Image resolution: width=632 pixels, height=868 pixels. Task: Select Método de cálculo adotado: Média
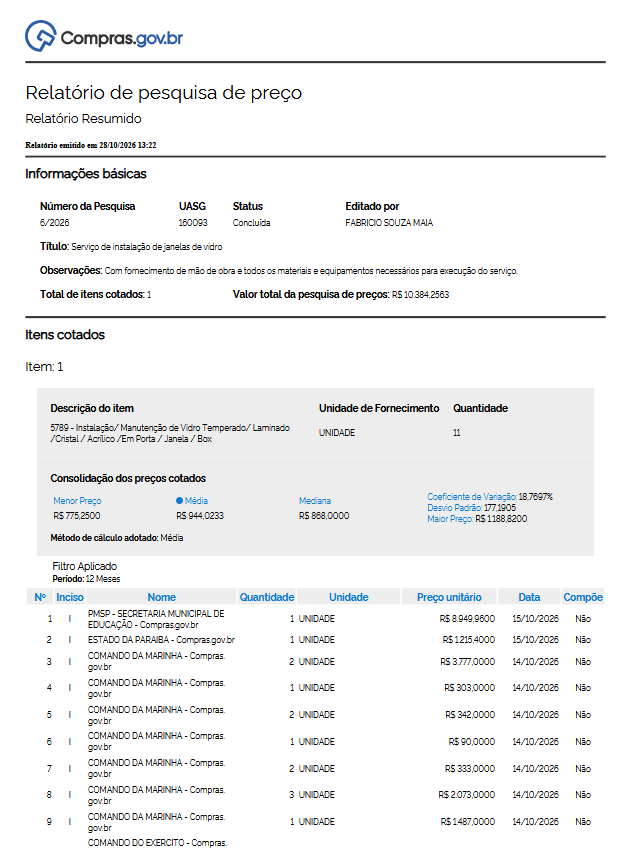[x=117, y=538]
